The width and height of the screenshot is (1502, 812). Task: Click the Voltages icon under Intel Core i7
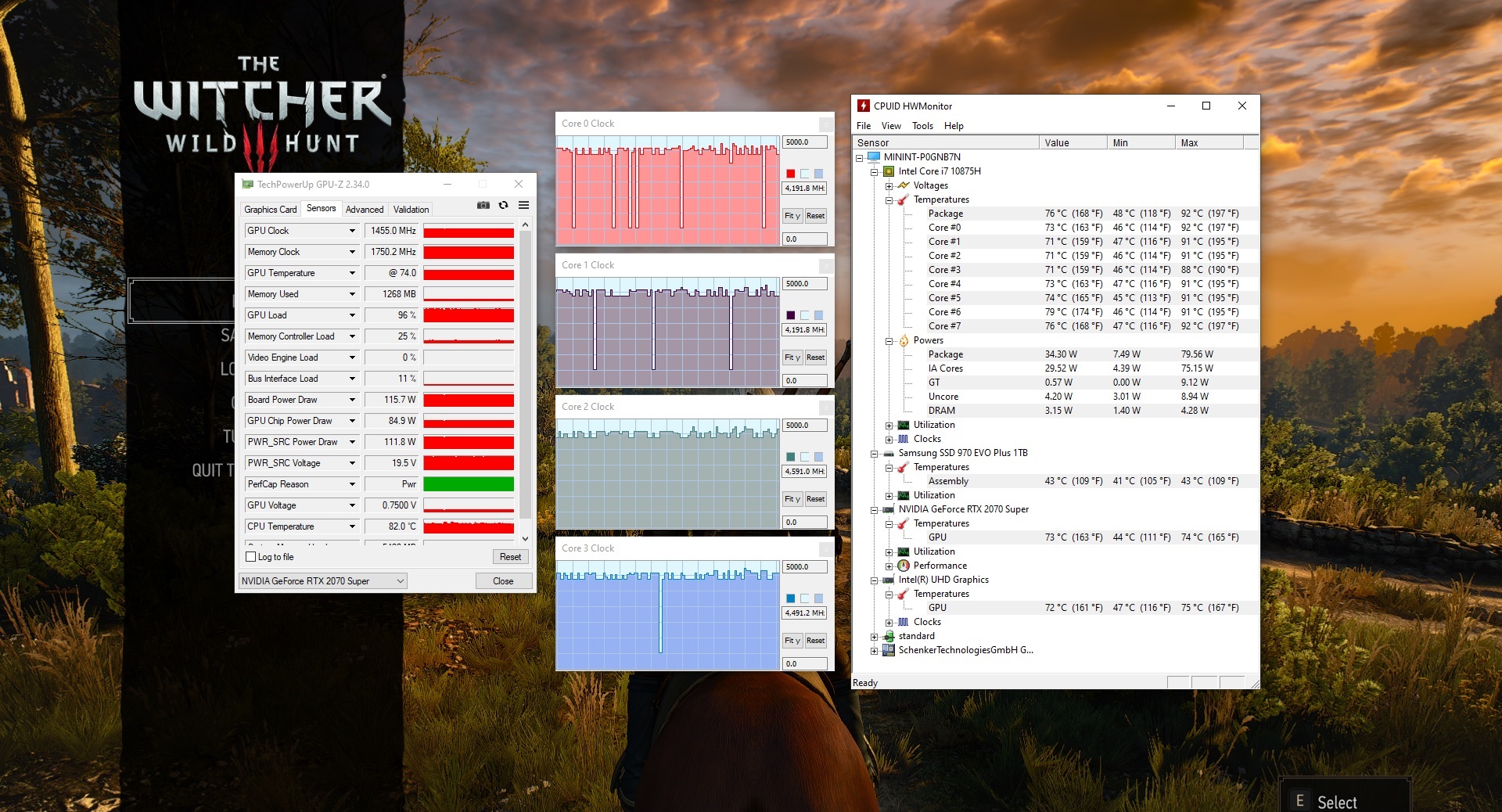point(904,185)
